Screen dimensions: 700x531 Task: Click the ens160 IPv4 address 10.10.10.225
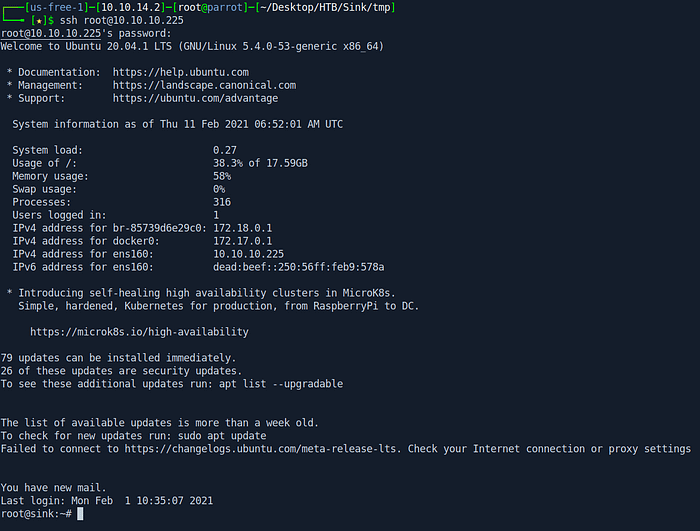pyautogui.click(x=248, y=254)
